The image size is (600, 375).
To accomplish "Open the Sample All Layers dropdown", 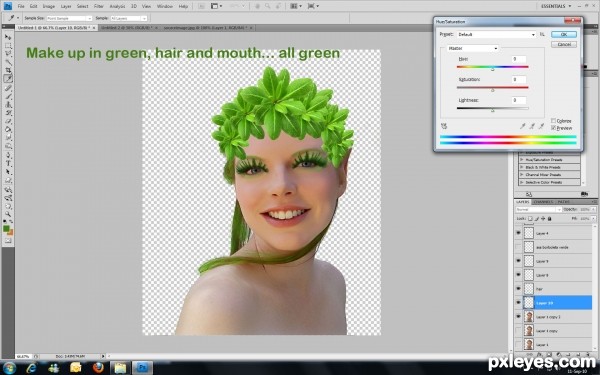I will pos(129,18).
